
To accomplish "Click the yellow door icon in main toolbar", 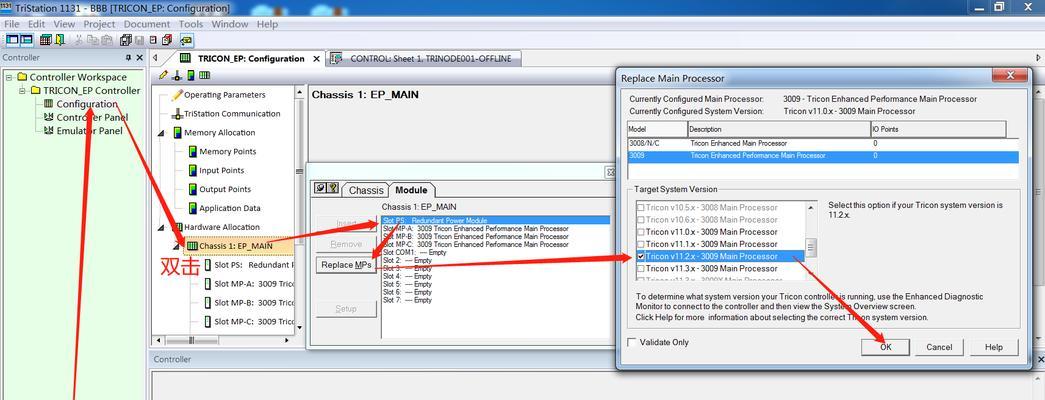I will 60,40.
